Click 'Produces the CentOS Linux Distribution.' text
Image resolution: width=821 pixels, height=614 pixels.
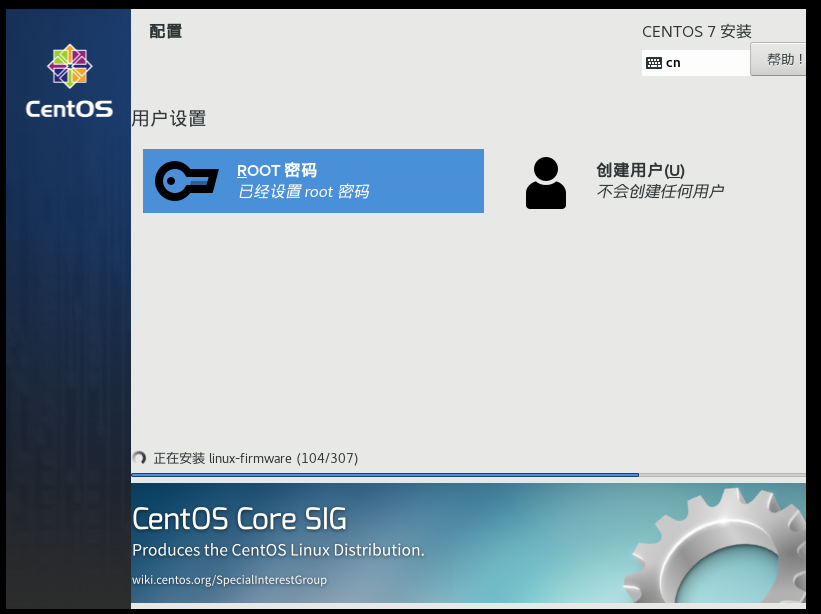[x=279, y=550]
